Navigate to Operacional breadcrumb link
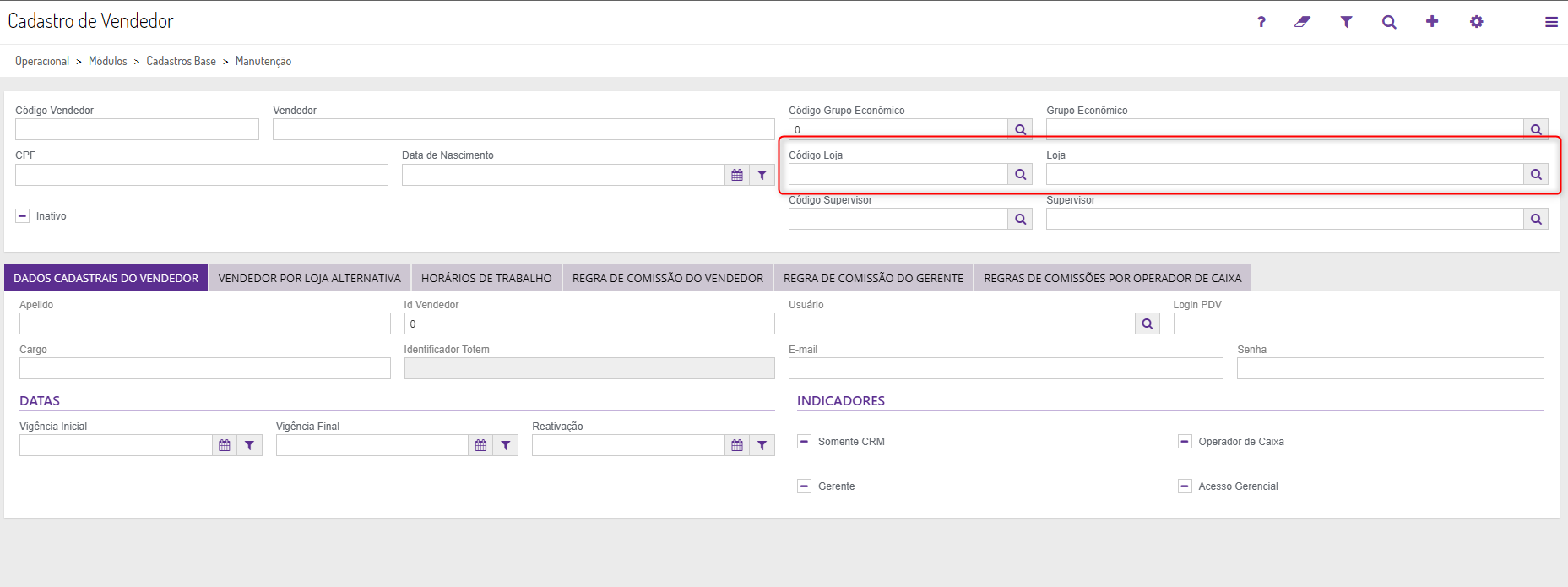Viewport: 1568px width, 587px height. (42, 61)
